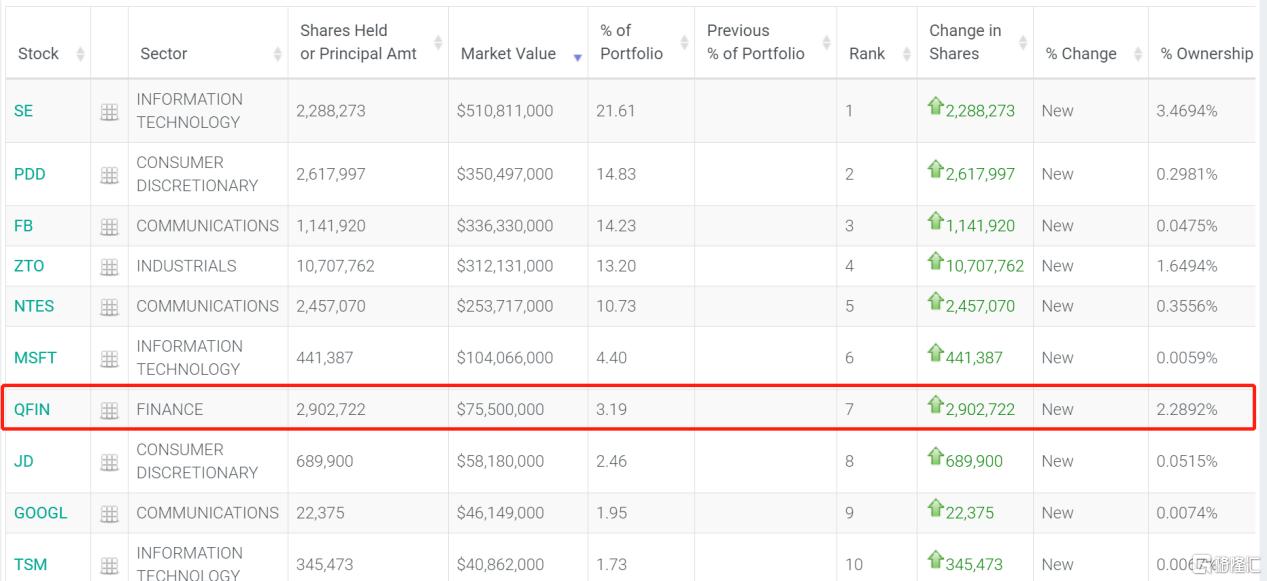Open the NTES stock link
The image size is (1267, 581).
click(34, 306)
